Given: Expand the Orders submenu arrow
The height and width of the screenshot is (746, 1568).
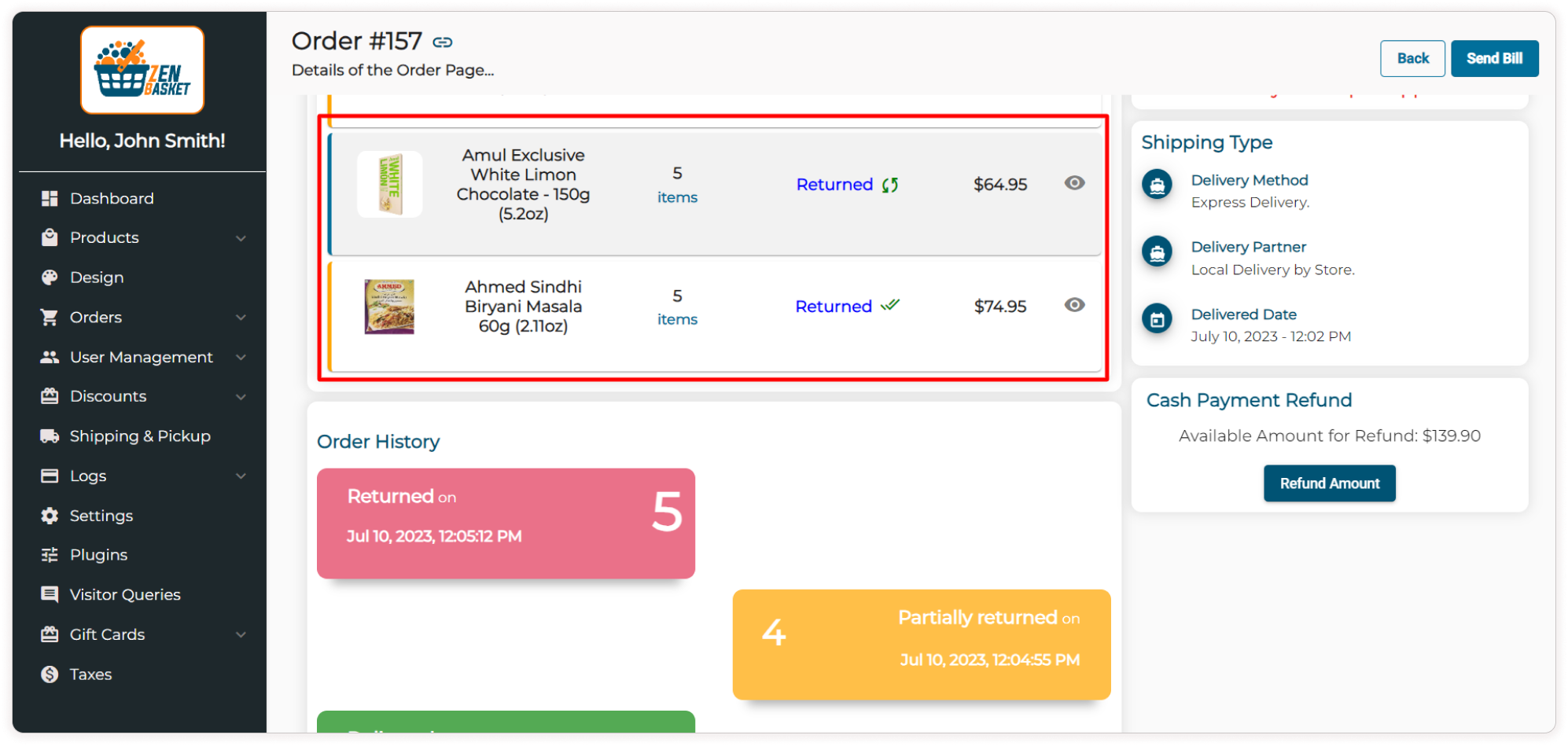Looking at the screenshot, I should tap(241, 318).
